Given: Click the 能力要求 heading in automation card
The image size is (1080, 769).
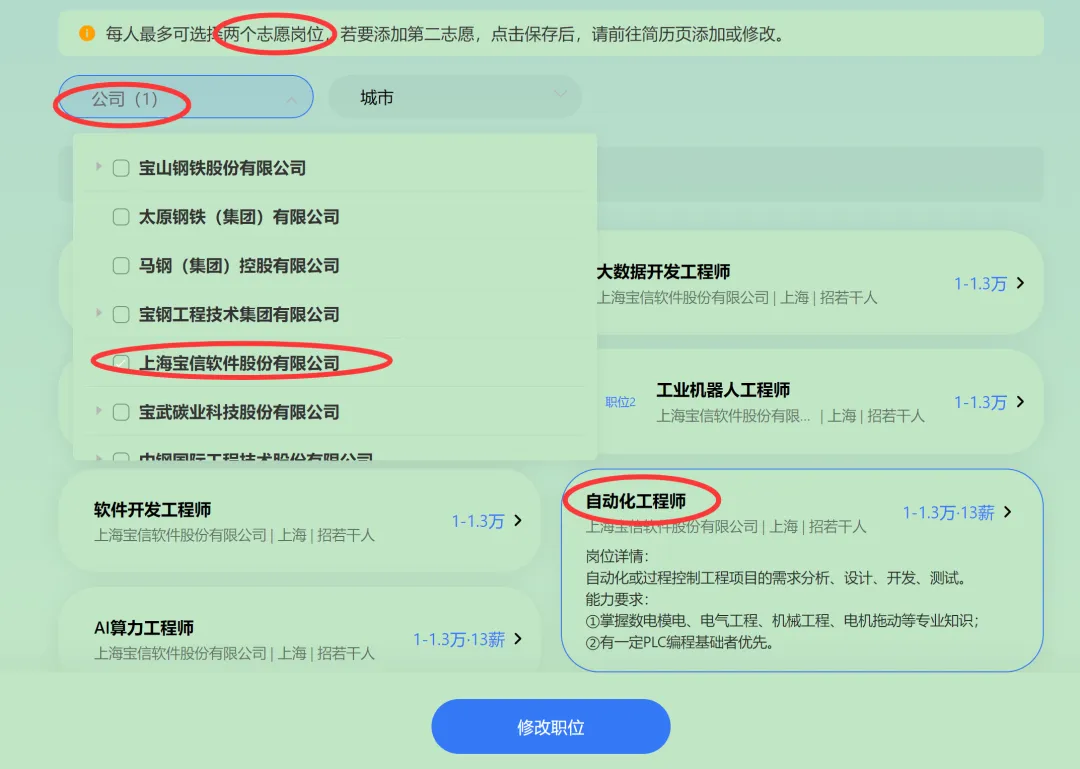Looking at the screenshot, I should pos(617,599).
